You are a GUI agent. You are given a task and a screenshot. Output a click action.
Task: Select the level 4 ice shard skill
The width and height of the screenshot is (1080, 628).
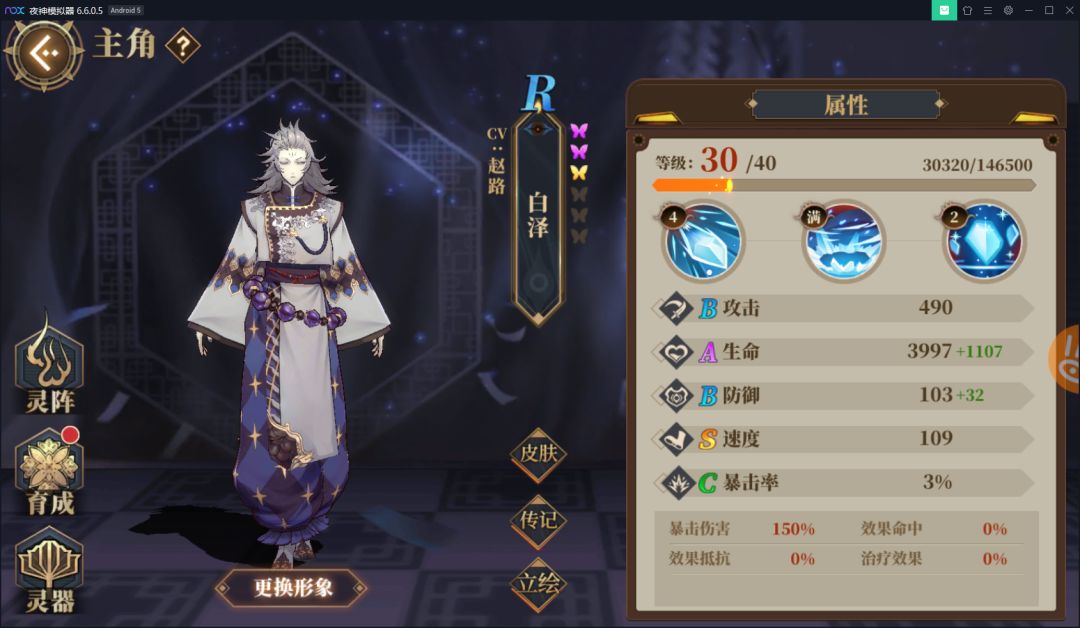pos(703,241)
